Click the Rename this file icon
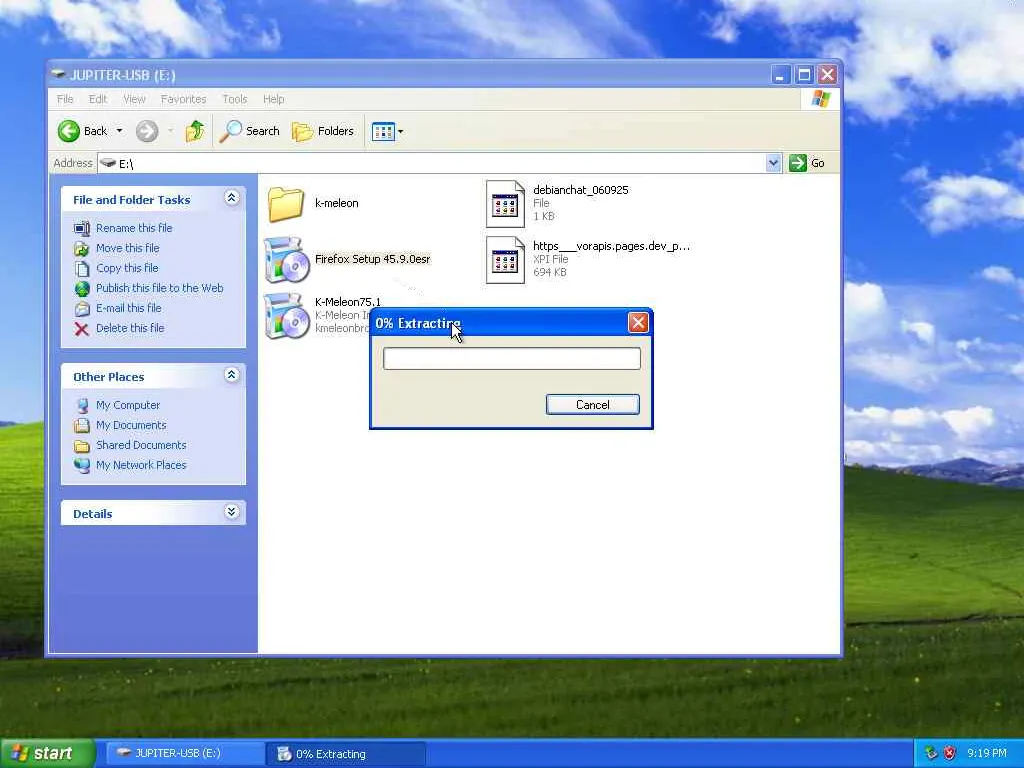Screen dimensions: 1024x768 point(82,229)
